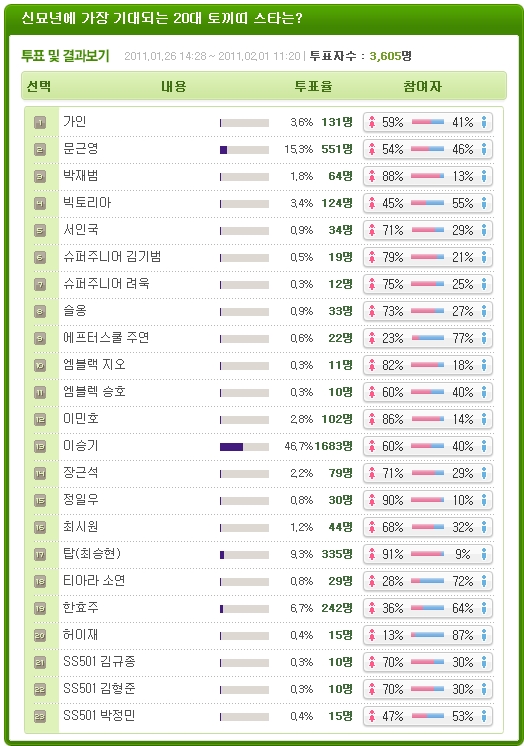
Task: Click female icon in 정일우 participant row
Action: [372, 501]
